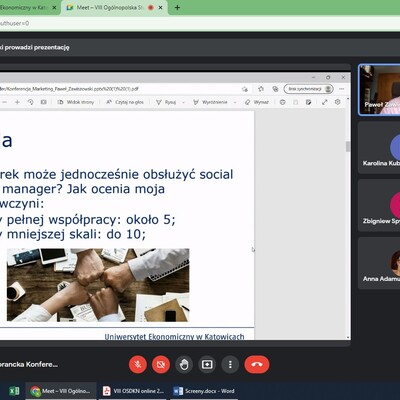Select the Wymaż eraser tool
The width and height of the screenshot is (400, 400).
pyautogui.click(x=257, y=102)
